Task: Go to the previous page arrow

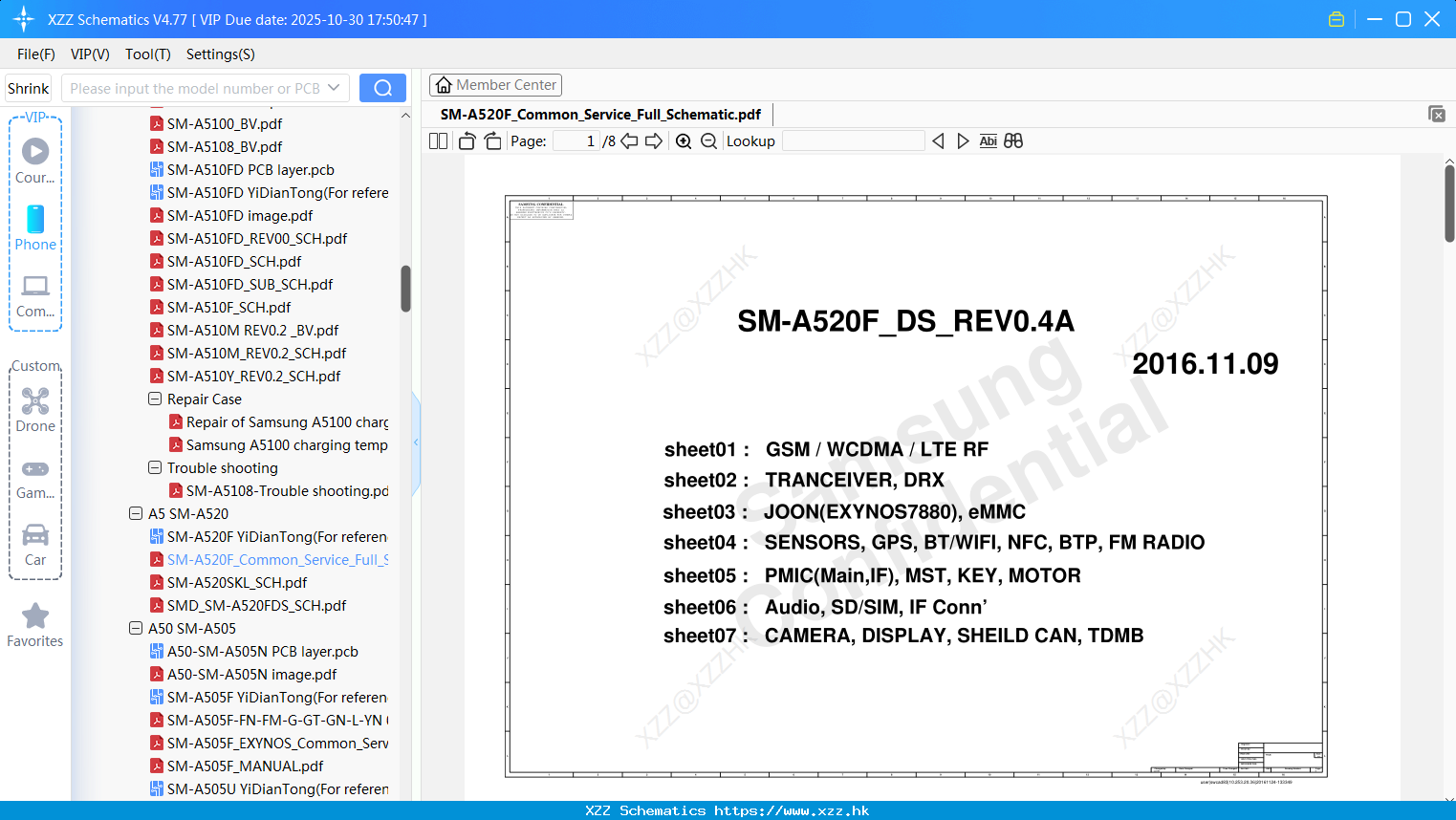Action: coord(629,140)
